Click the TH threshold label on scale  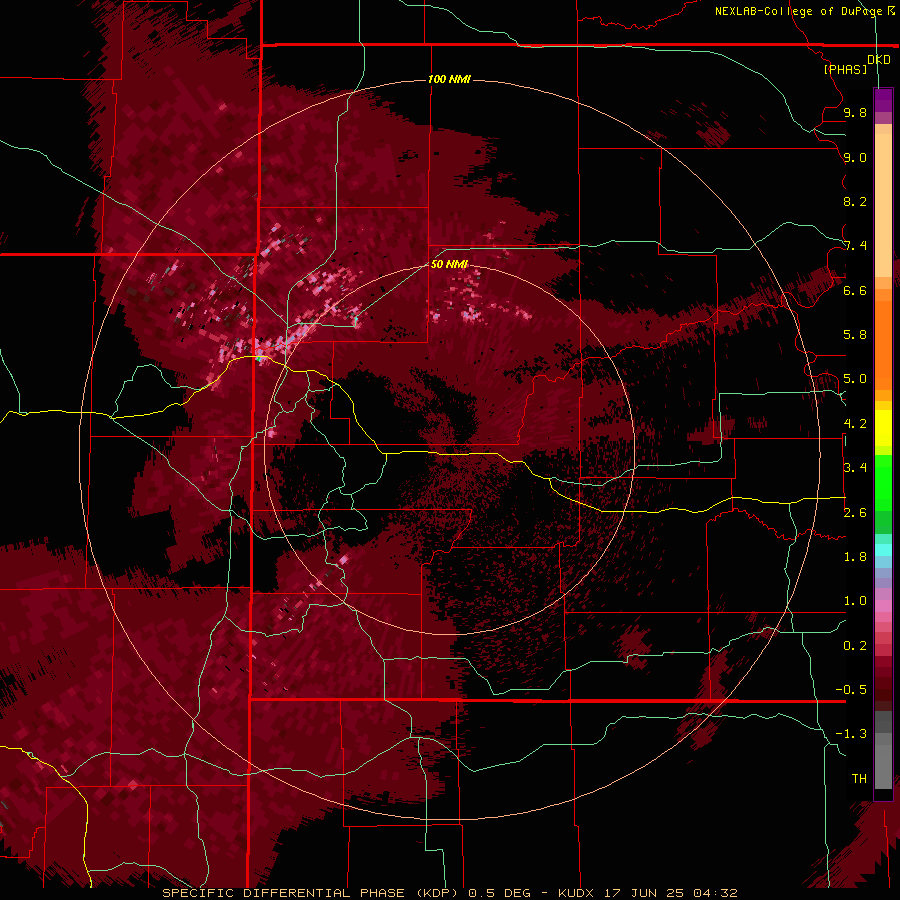point(859,779)
